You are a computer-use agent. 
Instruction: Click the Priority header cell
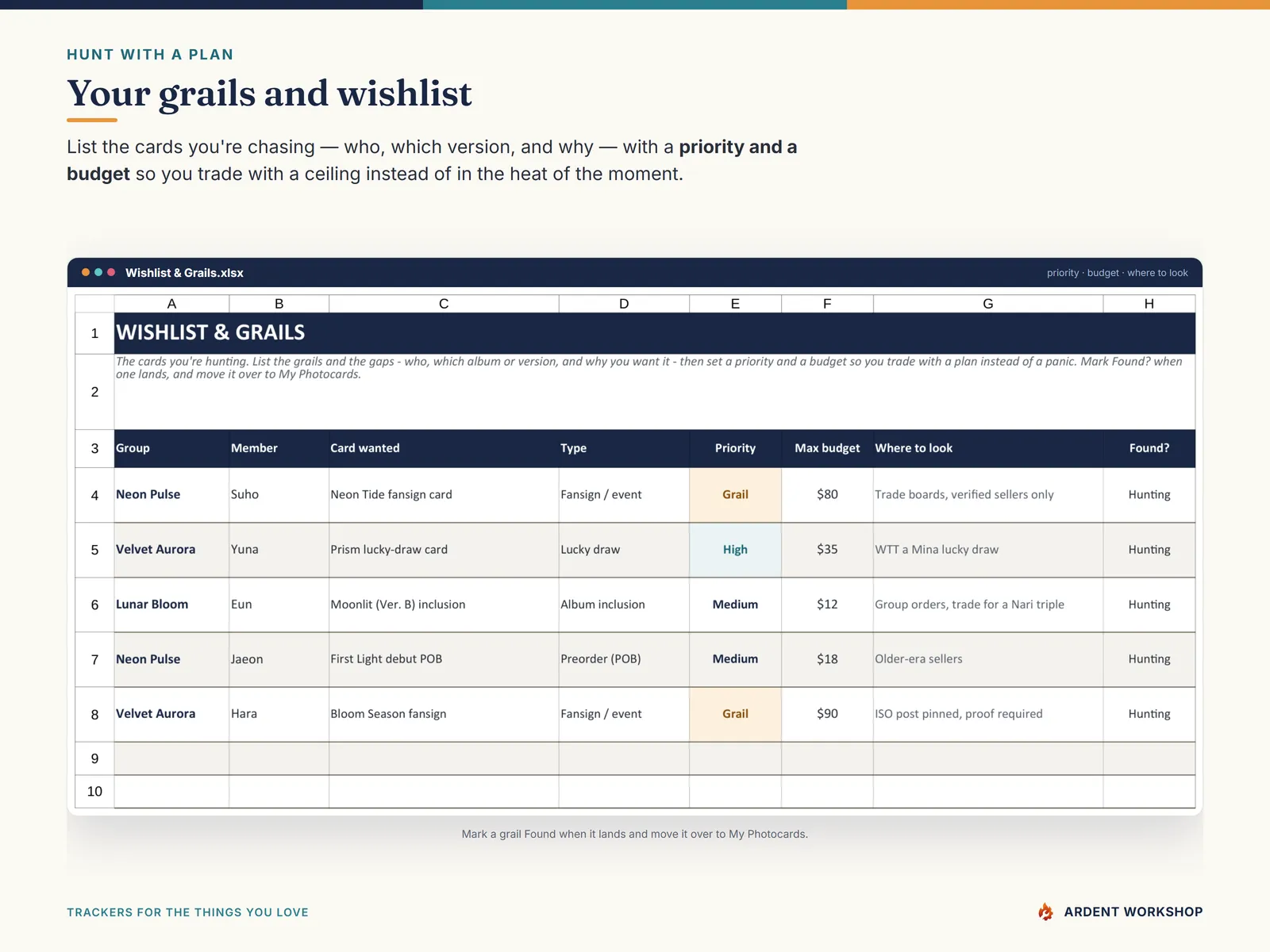click(x=735, y=448)
